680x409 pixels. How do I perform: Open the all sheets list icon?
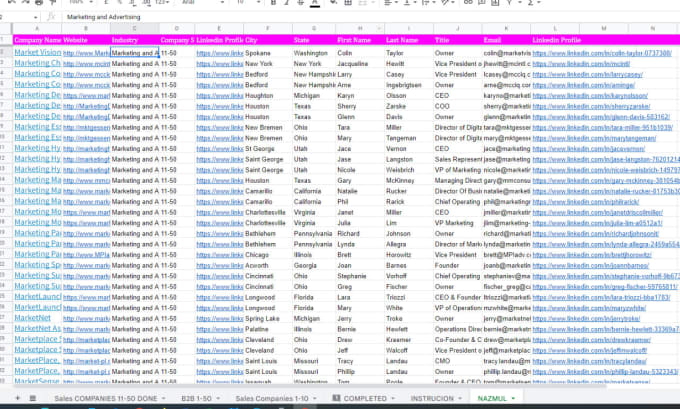[33, 398]
